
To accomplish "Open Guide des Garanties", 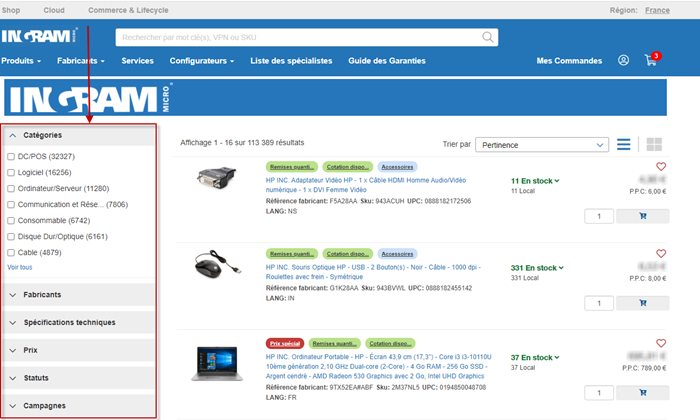I will coord(387,61).
